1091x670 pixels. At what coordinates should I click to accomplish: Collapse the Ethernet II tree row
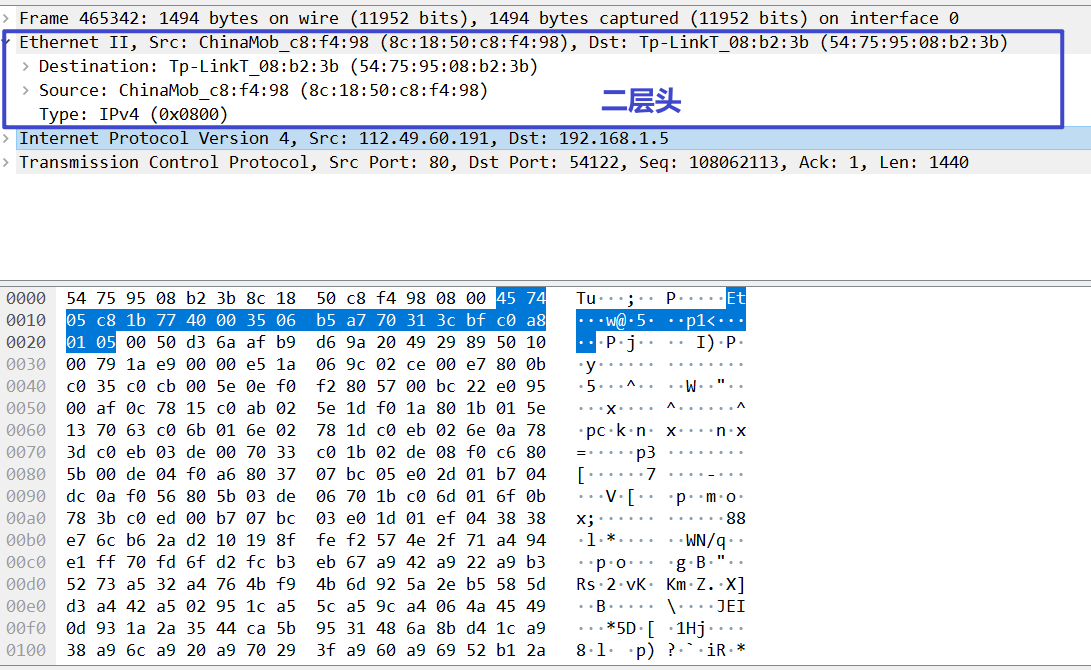coord(6,42)
